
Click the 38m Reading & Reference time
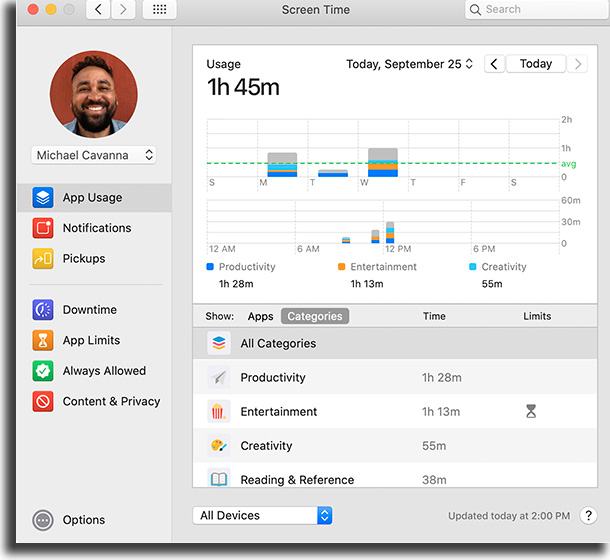pyautogui.click(x=434, y=479)
